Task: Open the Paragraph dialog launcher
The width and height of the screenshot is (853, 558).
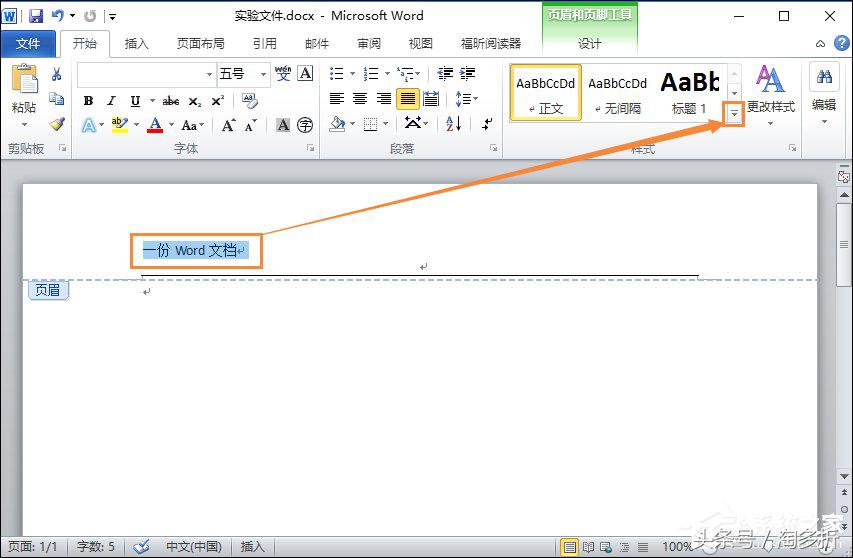Action: click(493, 148)
